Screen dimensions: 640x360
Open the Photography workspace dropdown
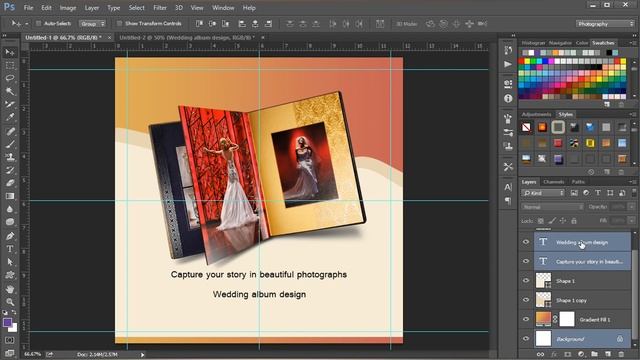tap(605, 24)
